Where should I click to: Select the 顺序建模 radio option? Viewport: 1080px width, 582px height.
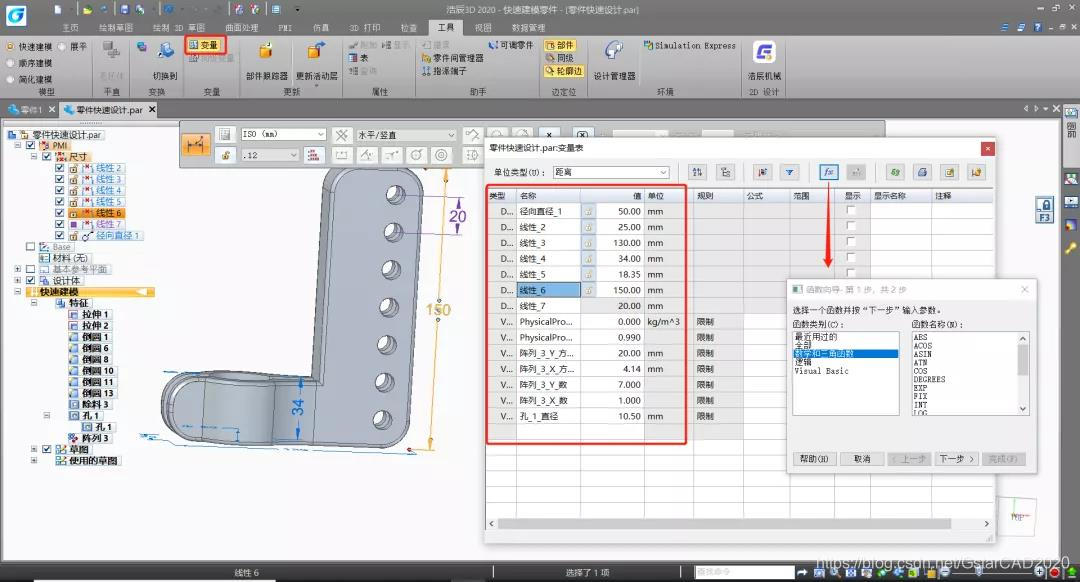(10, 63)
